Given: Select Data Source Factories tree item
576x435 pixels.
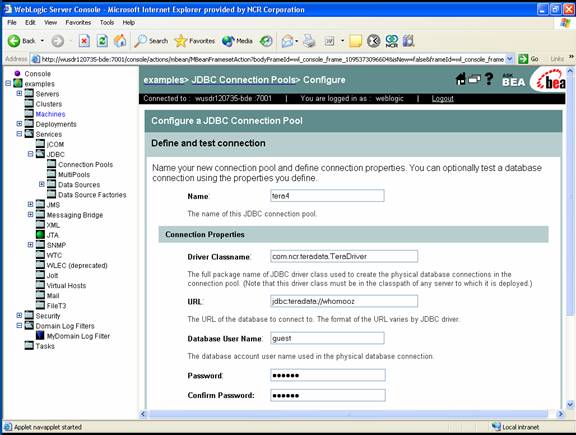Looking at the screenshot, I should pos(92,195).
